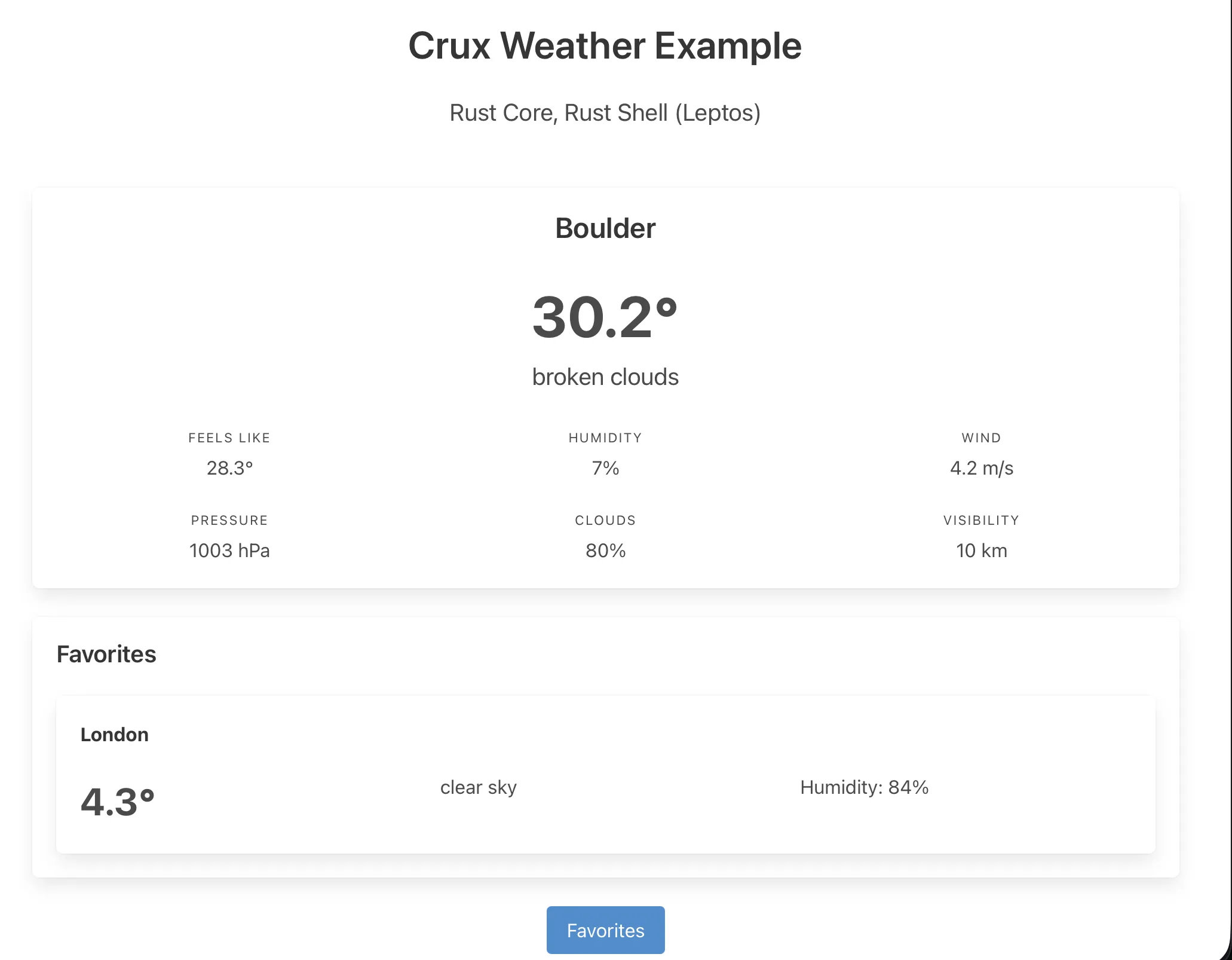The height and width of the screenshot is (960, 1232).
Task: Select the HUMIDITY stat label
Action: pyautogui.click(x=605, y=437)
